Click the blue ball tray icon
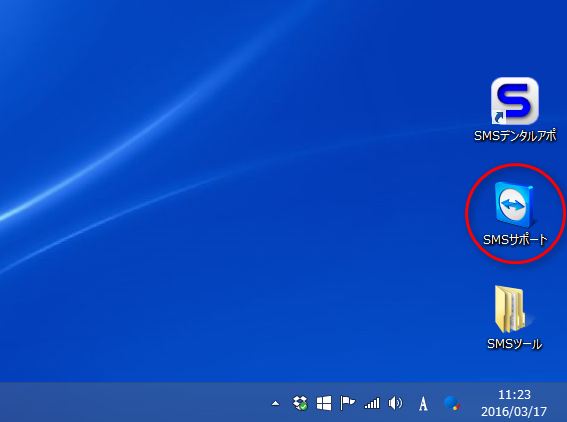 (452, 403)
